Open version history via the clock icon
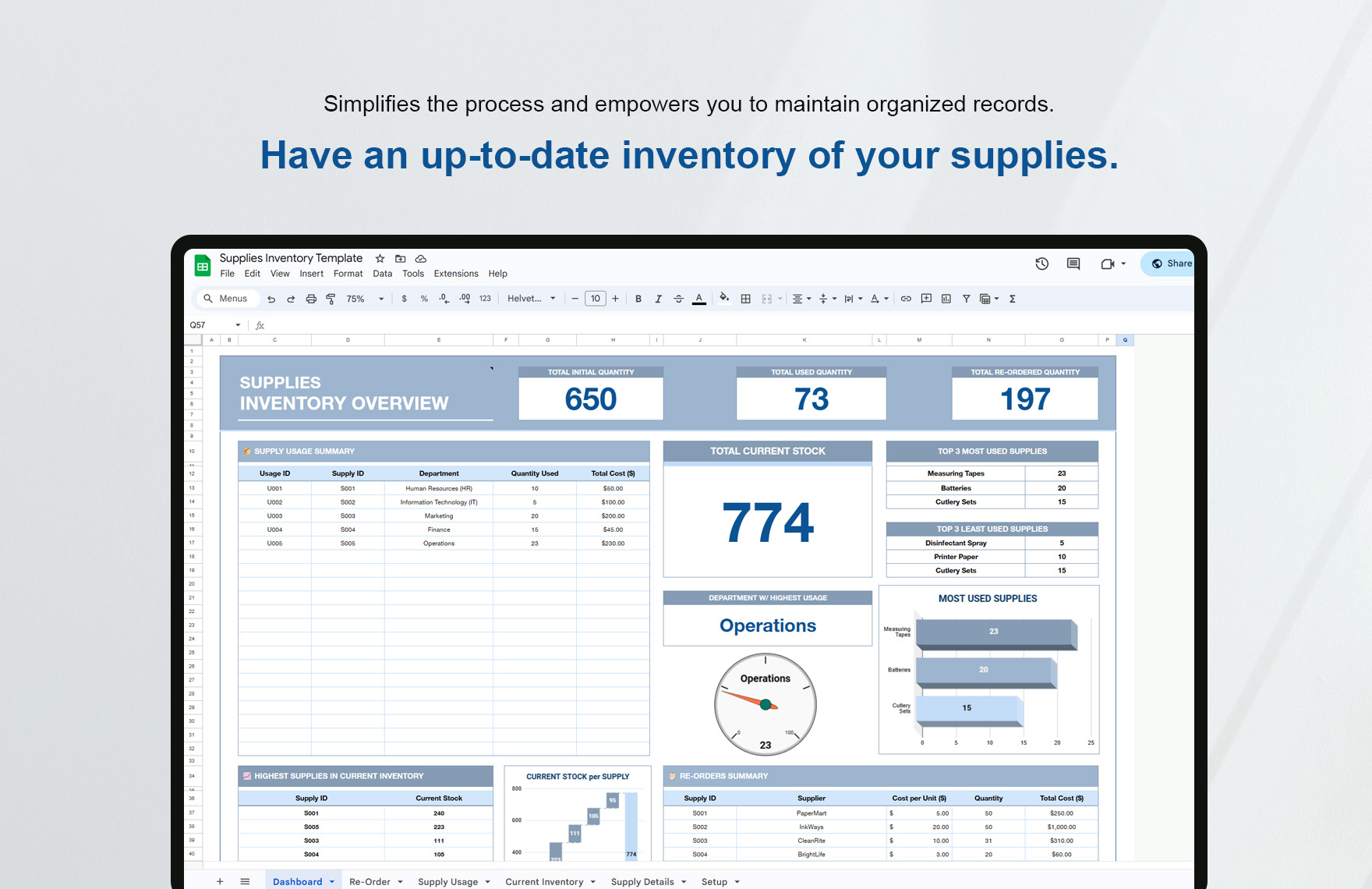The image size is (1372, 889). coord(1042,264)
